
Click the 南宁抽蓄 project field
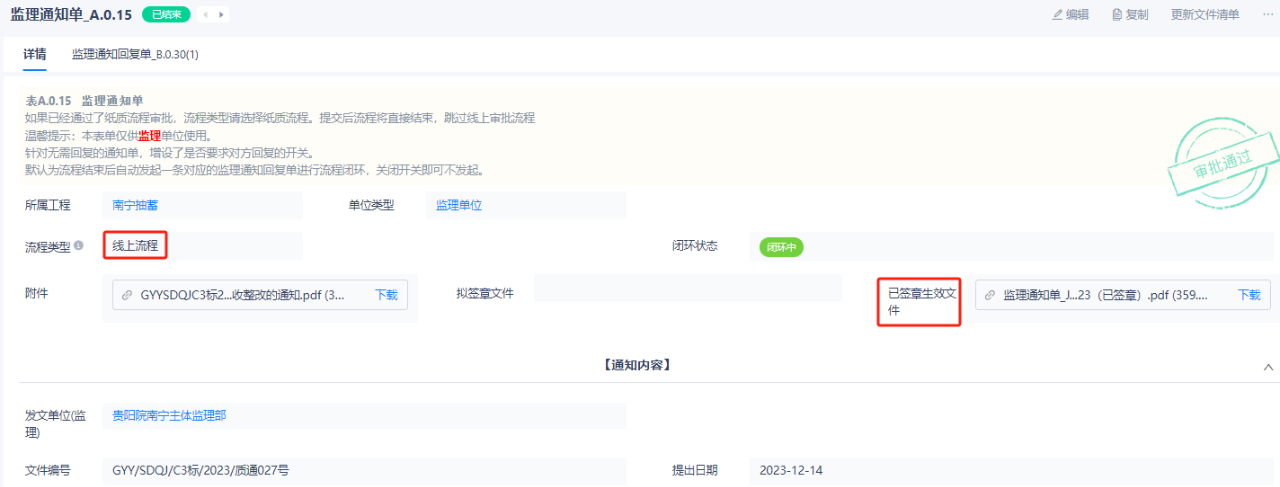(202, 205)
